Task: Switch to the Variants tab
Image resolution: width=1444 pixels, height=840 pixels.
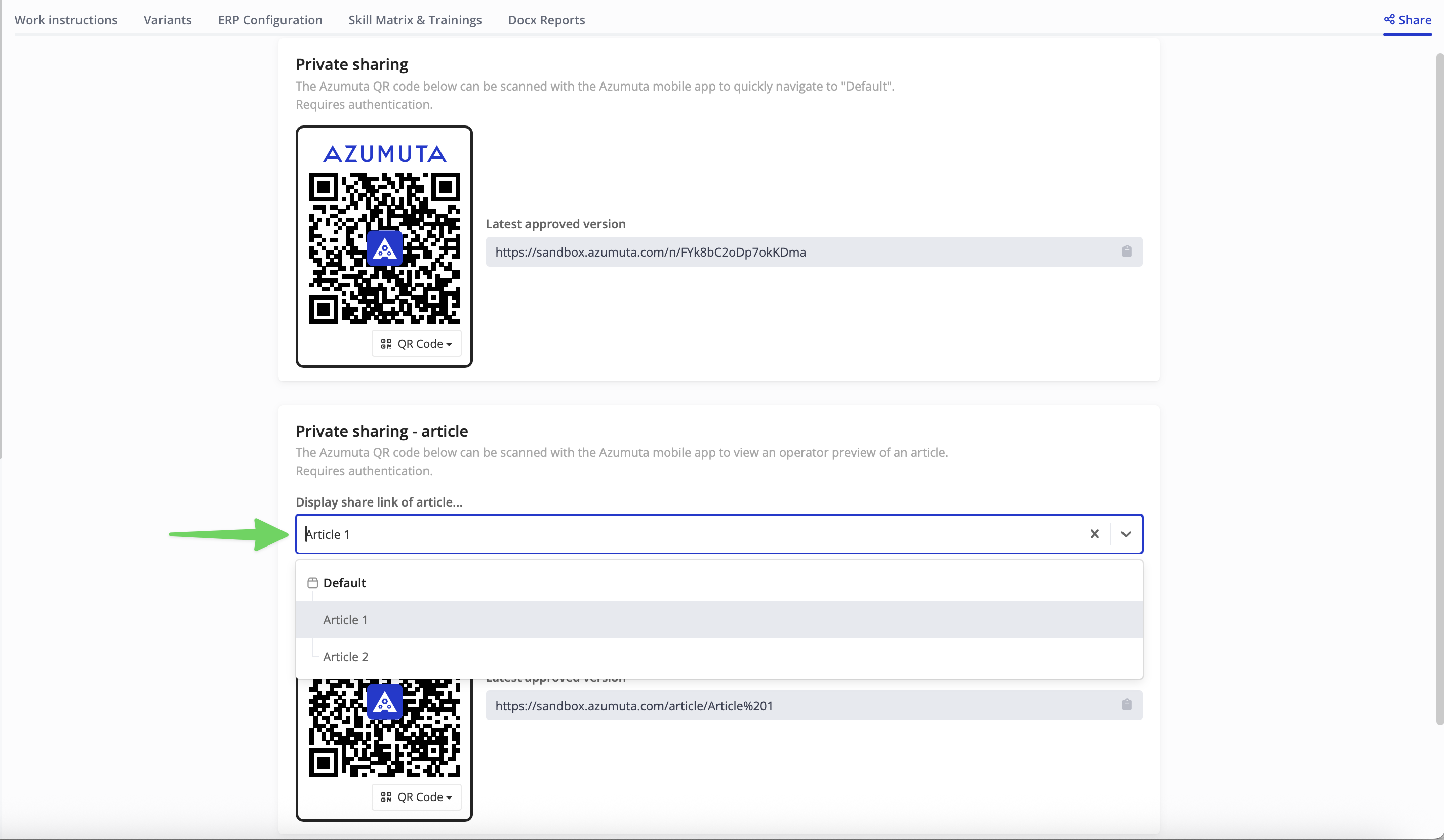Action: point(167,20)
